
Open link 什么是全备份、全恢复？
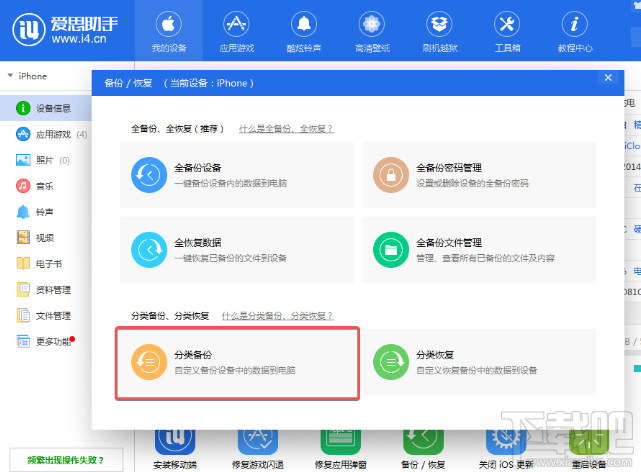286,129
